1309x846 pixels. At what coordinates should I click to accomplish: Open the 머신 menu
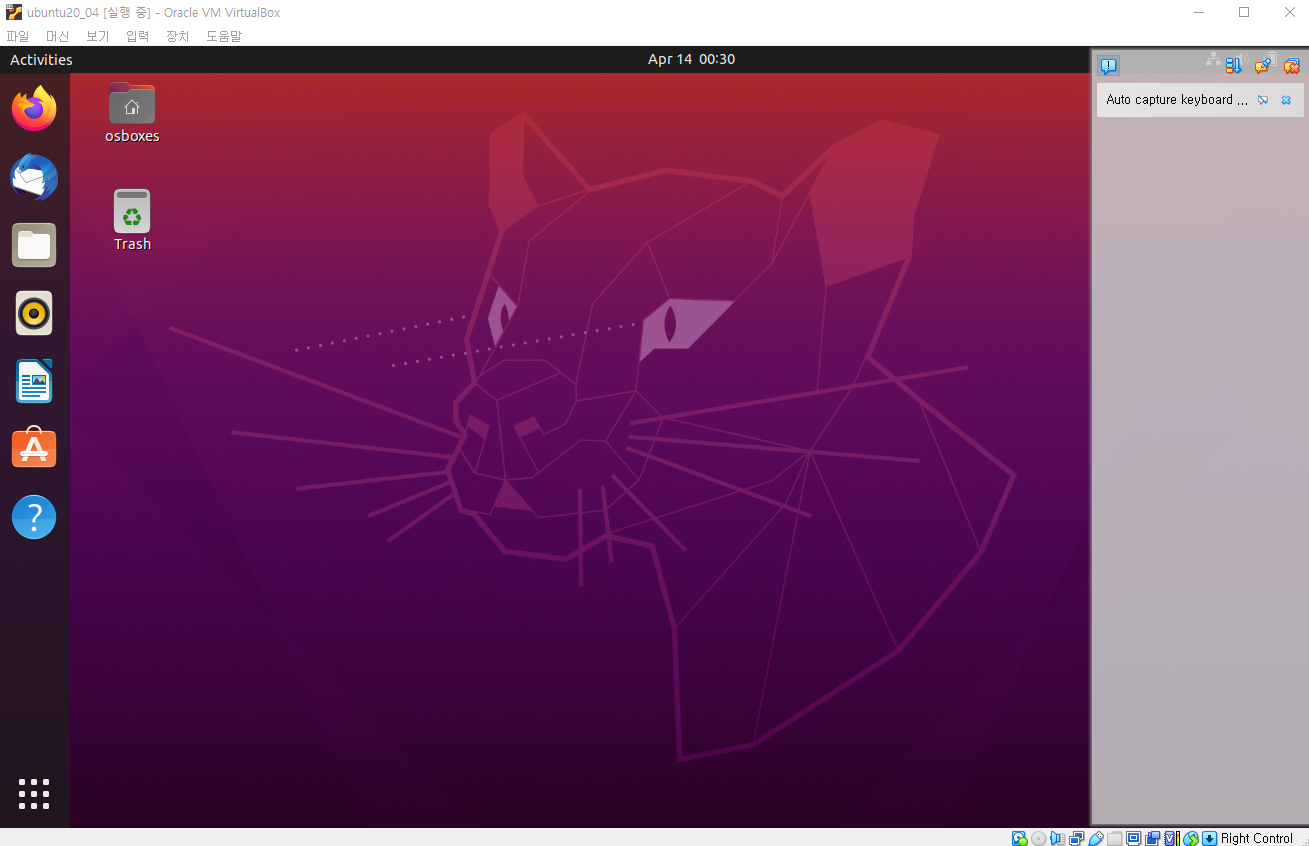pyautogui.click(x=57, y=36)
